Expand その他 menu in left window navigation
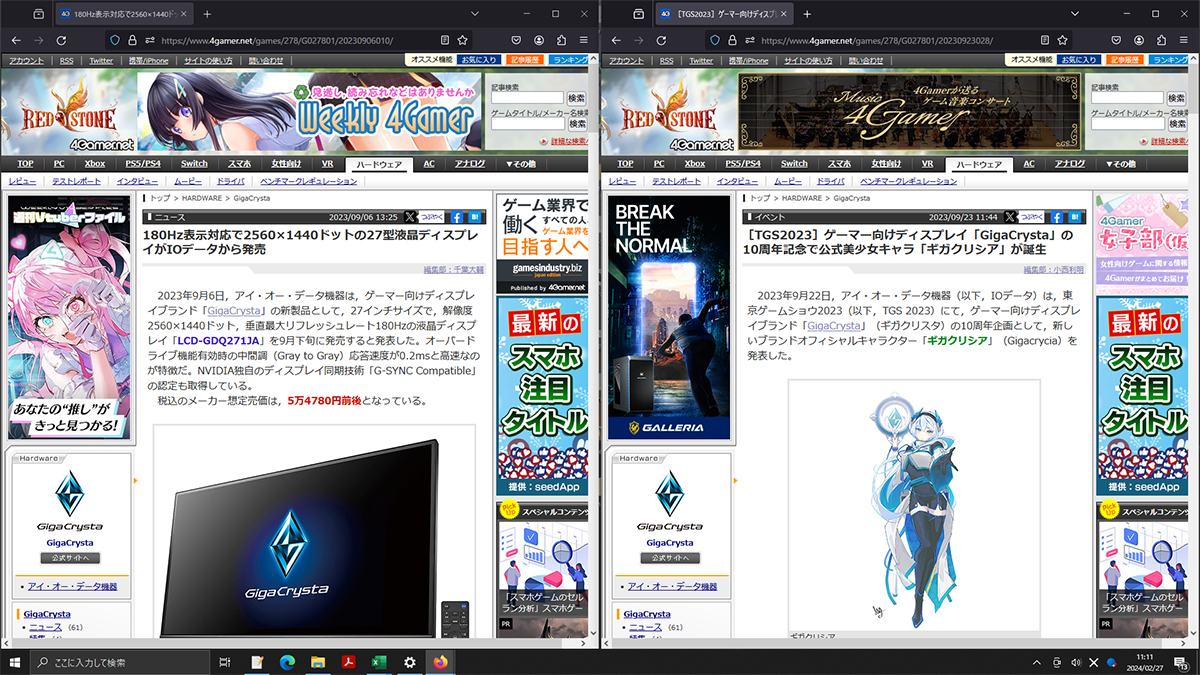Viewport: 1200px width, 675px height. point(521,163)
